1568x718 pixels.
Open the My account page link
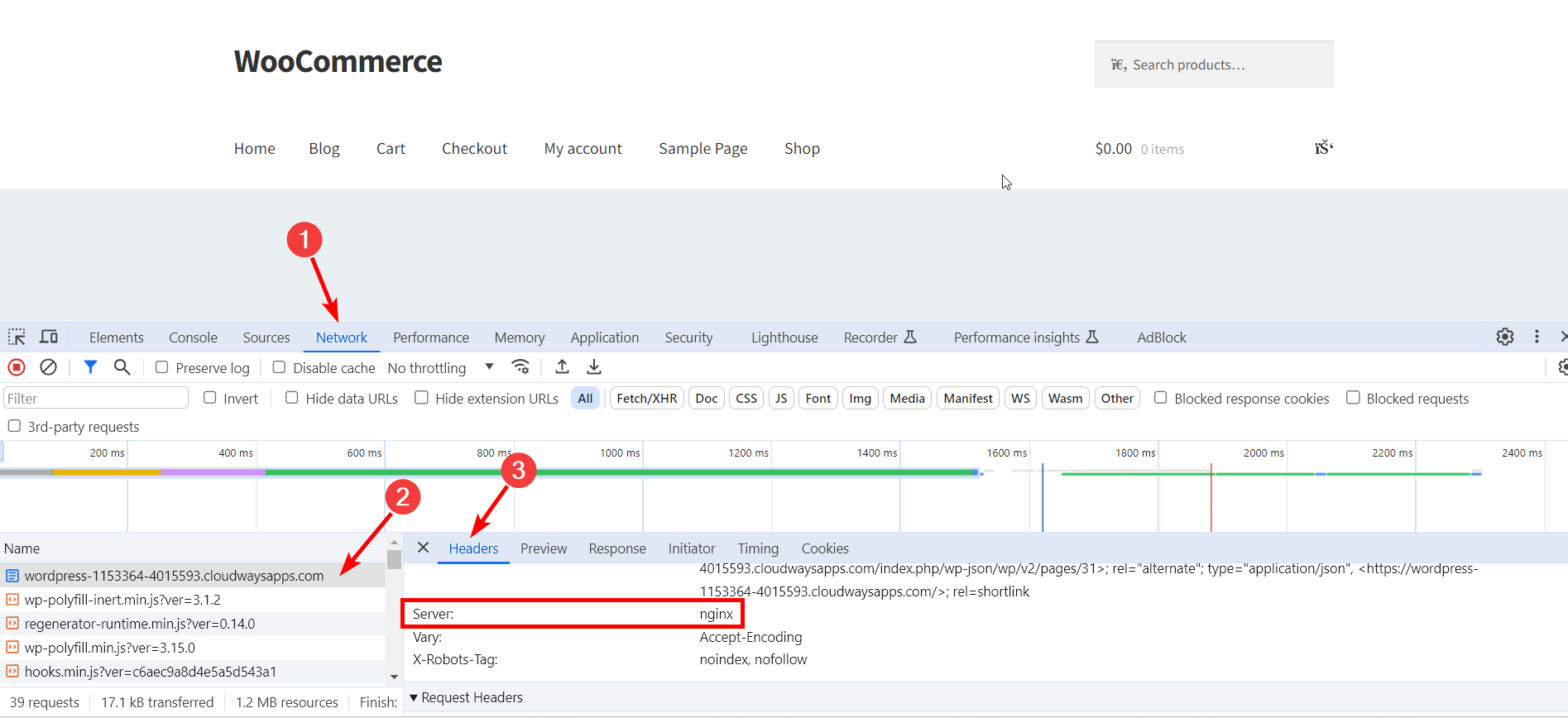[x=583, y=148]
